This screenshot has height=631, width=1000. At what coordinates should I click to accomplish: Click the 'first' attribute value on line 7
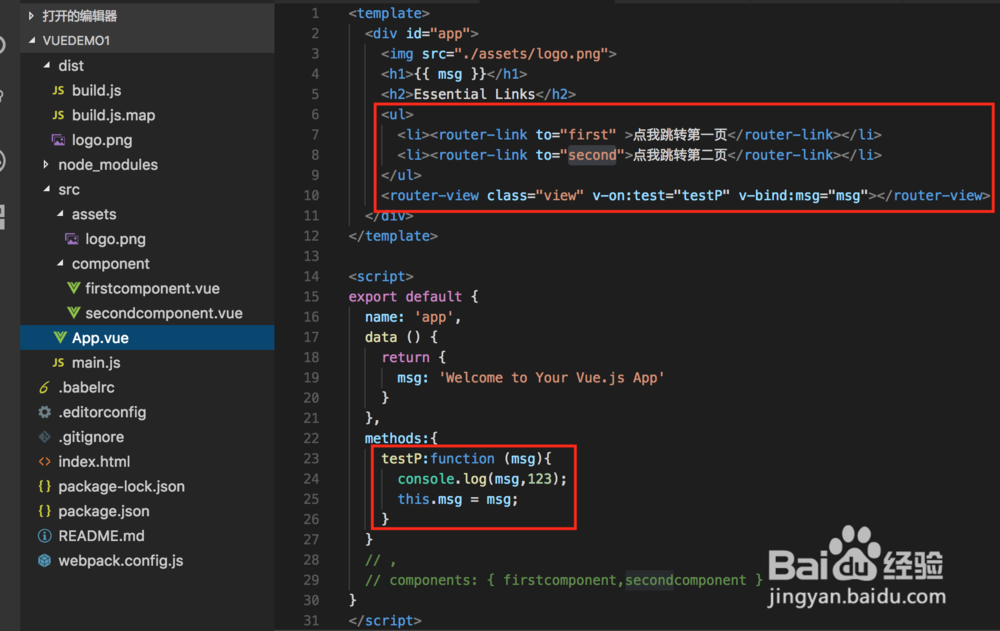tap(588, 135)
